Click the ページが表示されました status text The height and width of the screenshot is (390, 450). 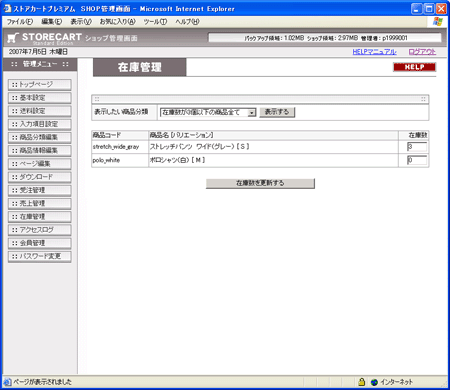coord(42,382)
